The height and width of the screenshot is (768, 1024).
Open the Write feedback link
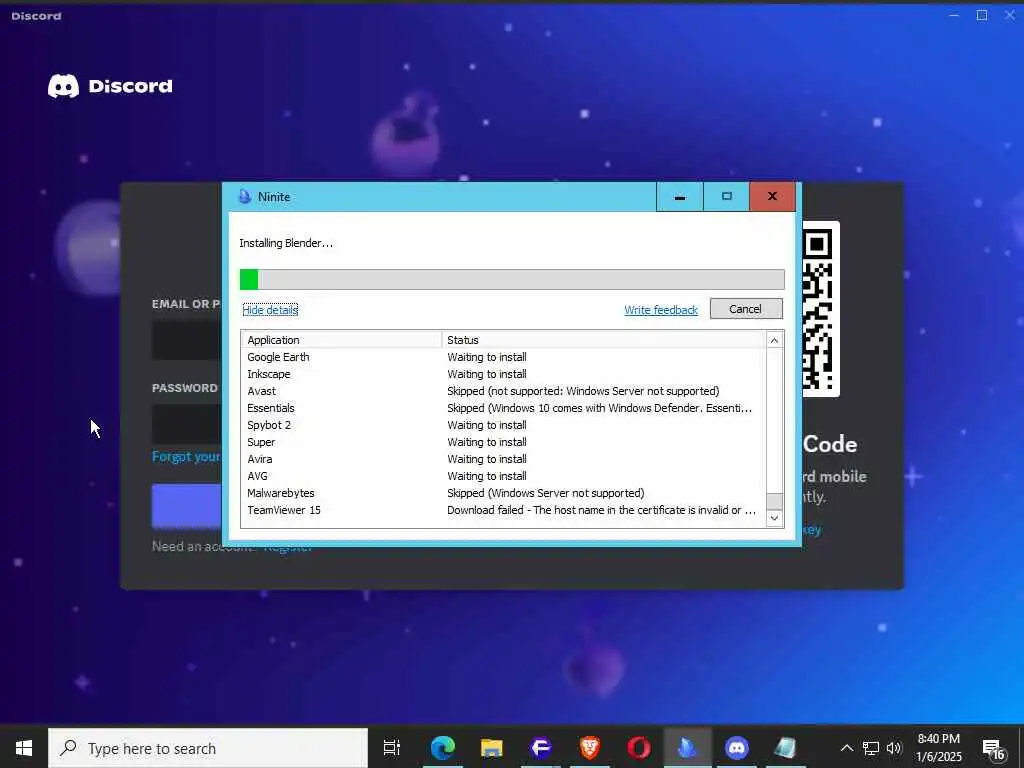(x=661, y=310)
